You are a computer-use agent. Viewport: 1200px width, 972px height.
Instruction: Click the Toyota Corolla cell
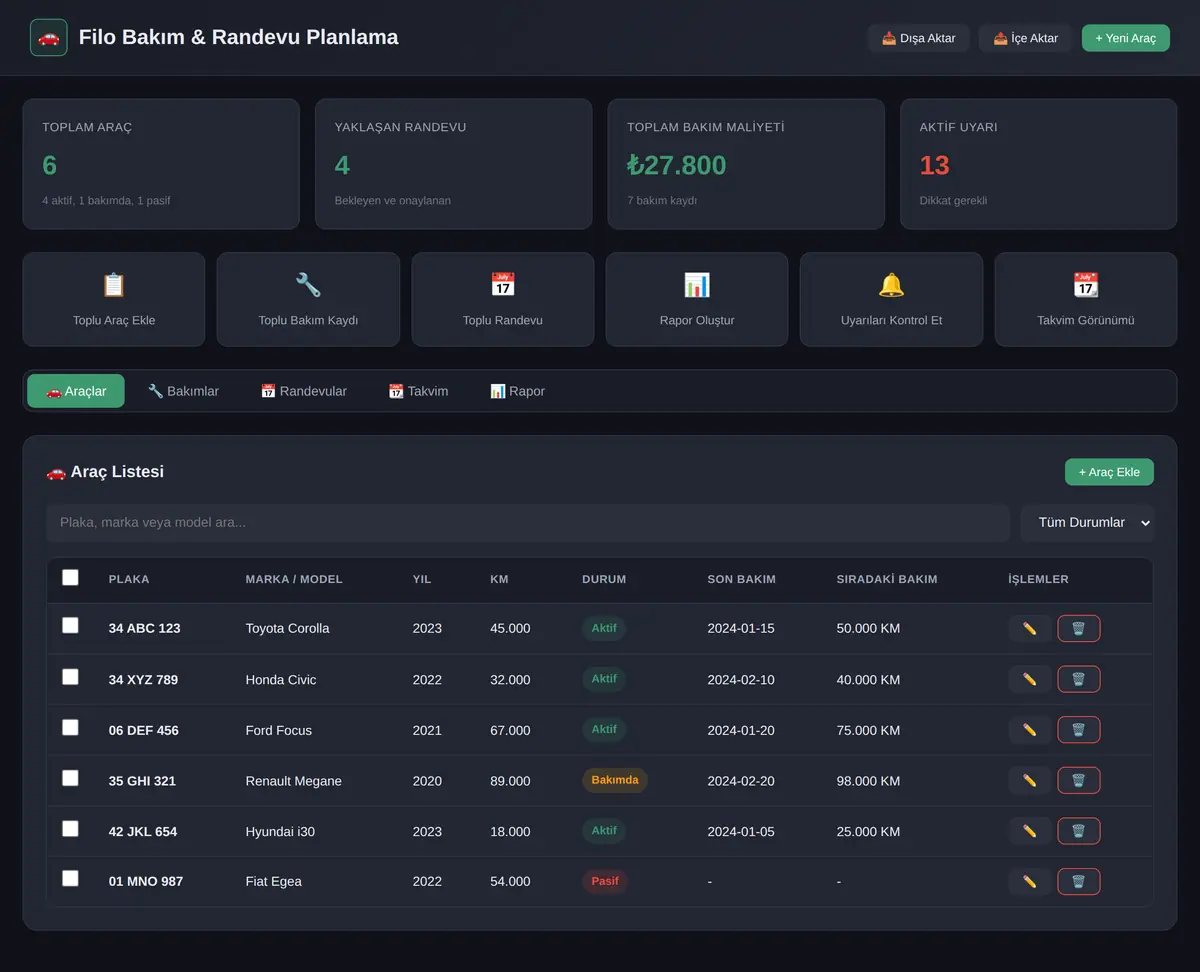tap(288, 629)
